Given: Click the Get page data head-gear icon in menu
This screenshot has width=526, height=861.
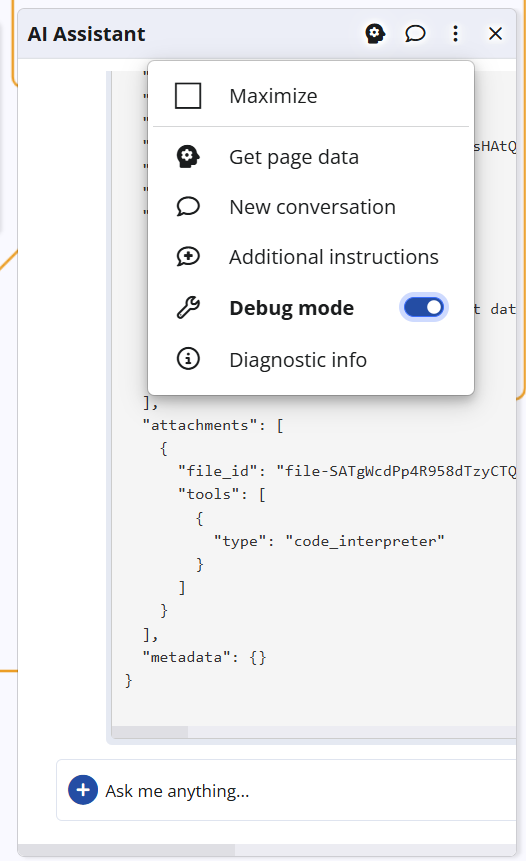Looking at the screenshot, I should (188, 157).
